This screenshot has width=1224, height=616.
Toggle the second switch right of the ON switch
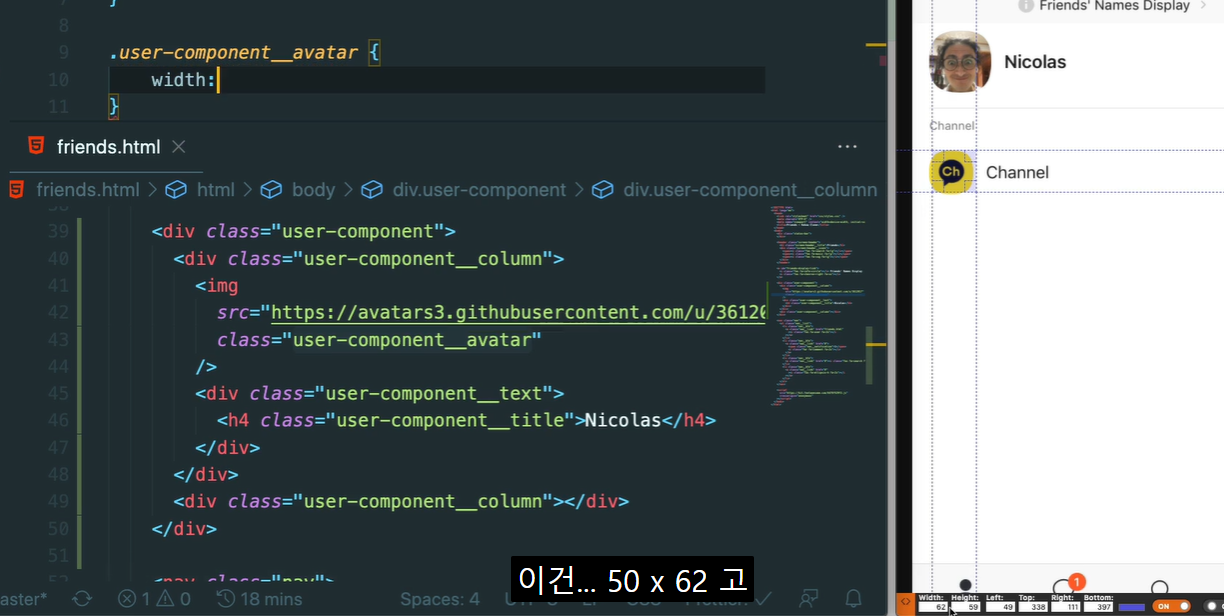point(1213,606)
